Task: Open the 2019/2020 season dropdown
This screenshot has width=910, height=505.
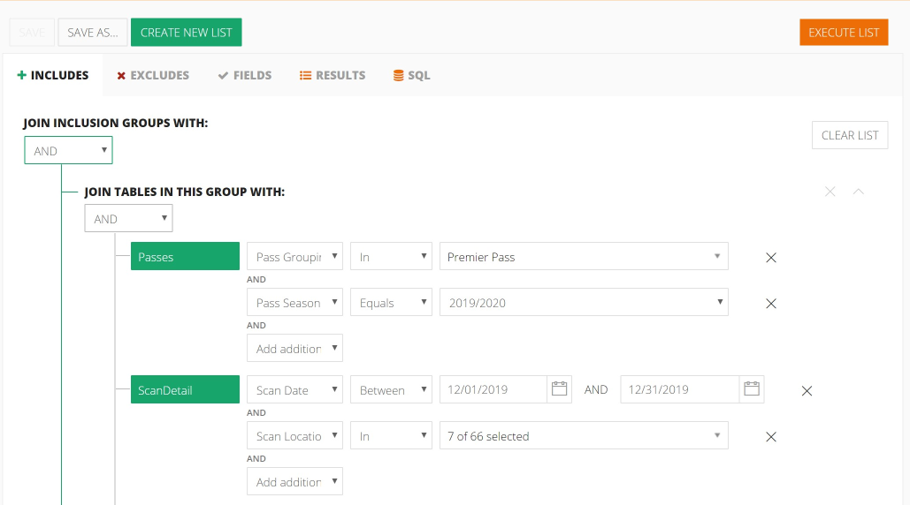Action: [584, 302]
